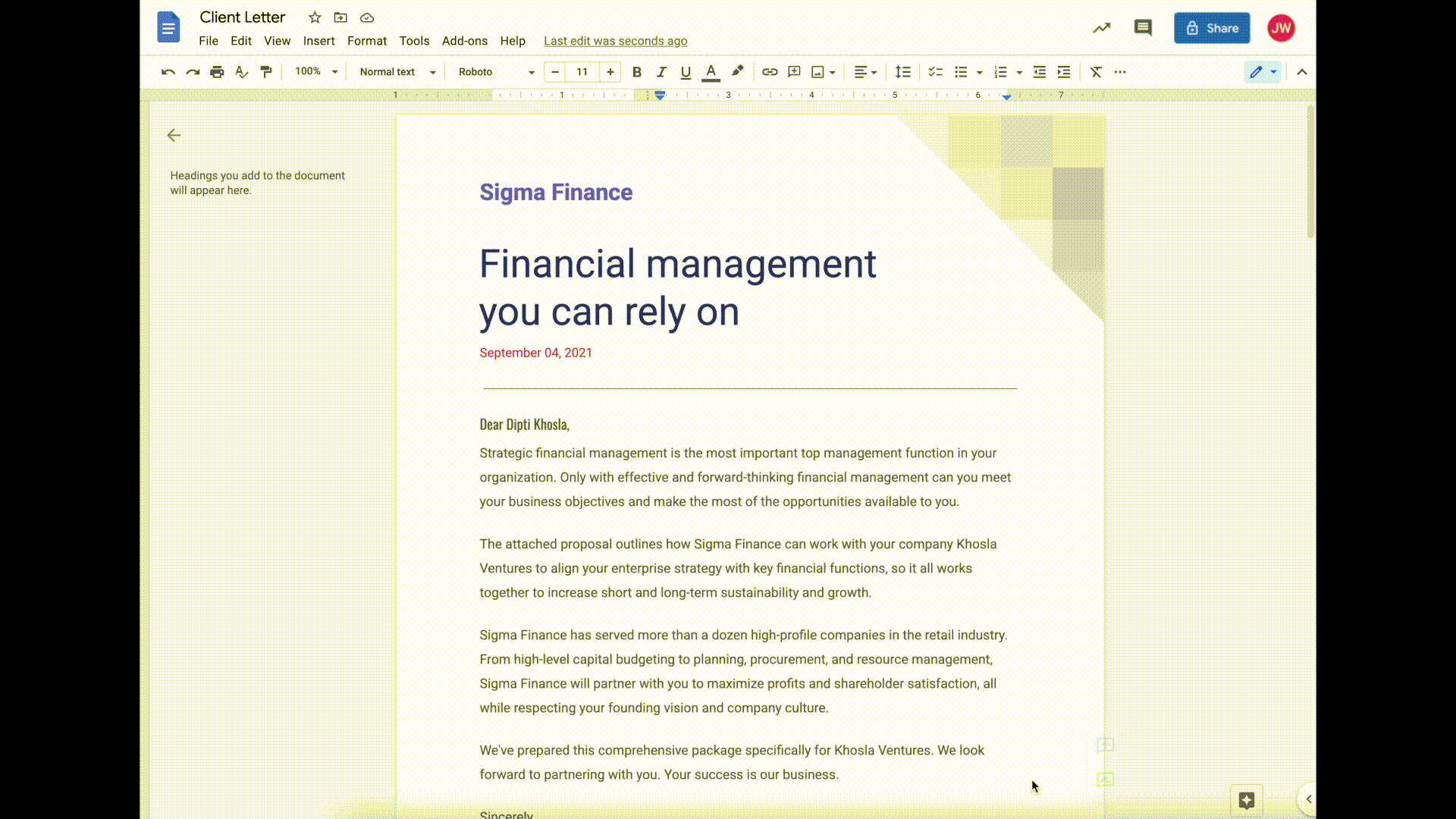This screenshot has width=1456, height=819.
Task: Click the text color icon
Action: 711,72
